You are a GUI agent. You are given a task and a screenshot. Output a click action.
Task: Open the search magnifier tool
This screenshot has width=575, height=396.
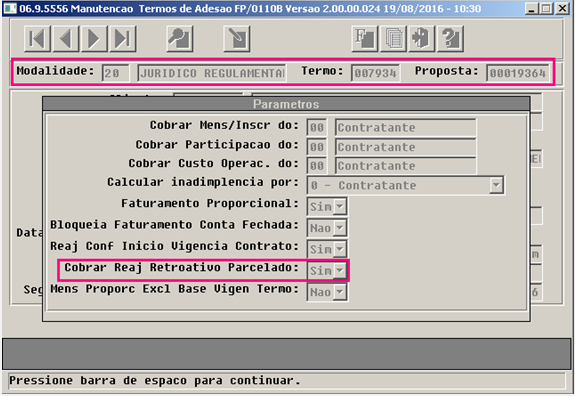click(x=180, y=38)
